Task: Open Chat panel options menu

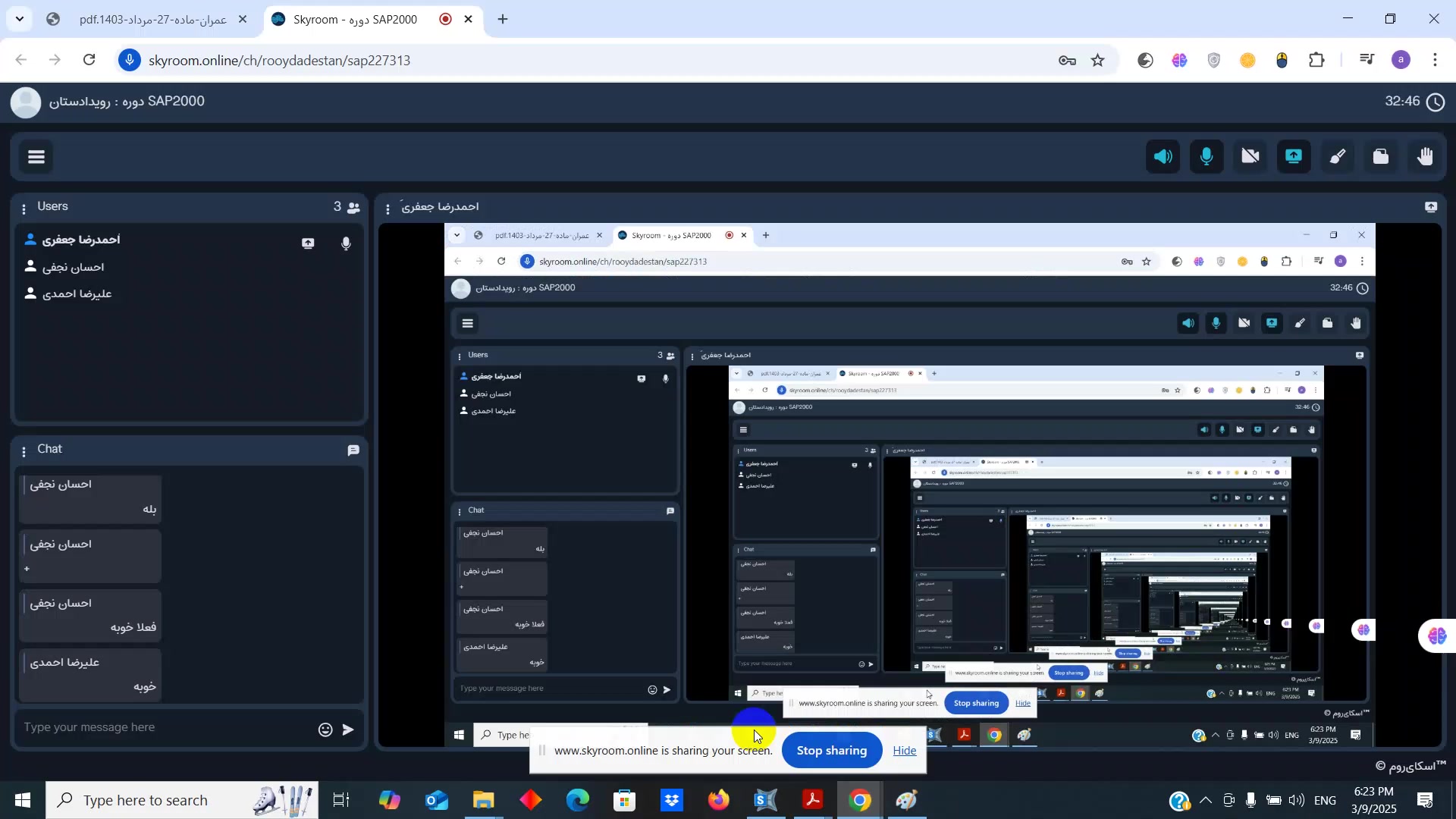Action: pyautogui.click(x=24, y=451)
